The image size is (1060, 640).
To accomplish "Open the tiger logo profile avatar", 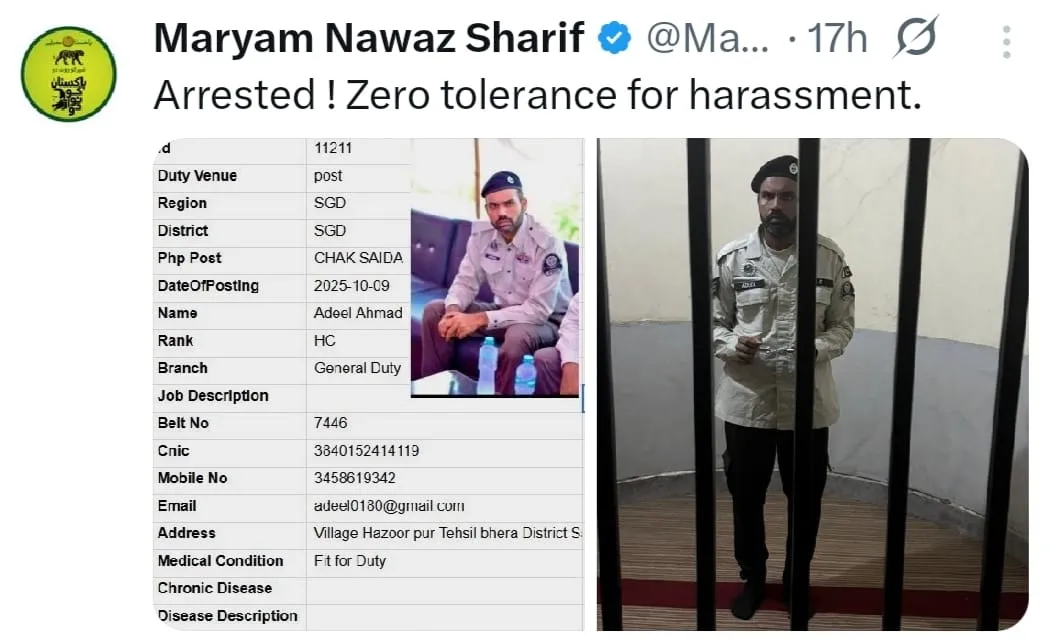I will (69, 74).
